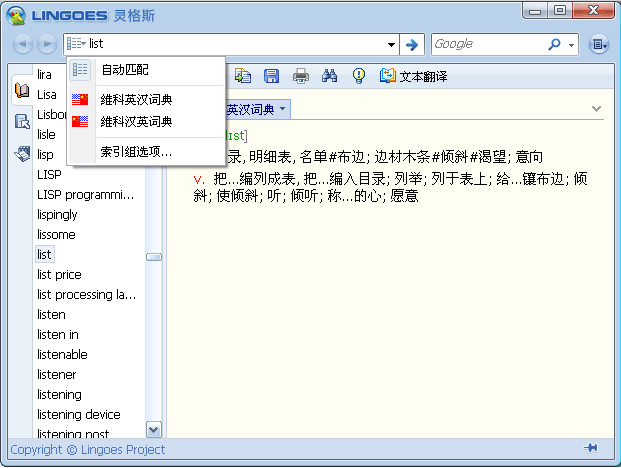Click the Copyright Lingoes Project link
Image resolution: width=621 pixels, height=468 pixels.
coord(88,450)
